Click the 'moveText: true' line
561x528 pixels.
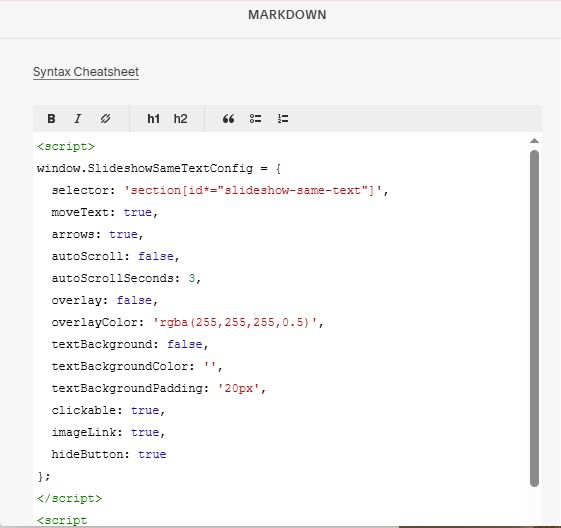[104, 212]
